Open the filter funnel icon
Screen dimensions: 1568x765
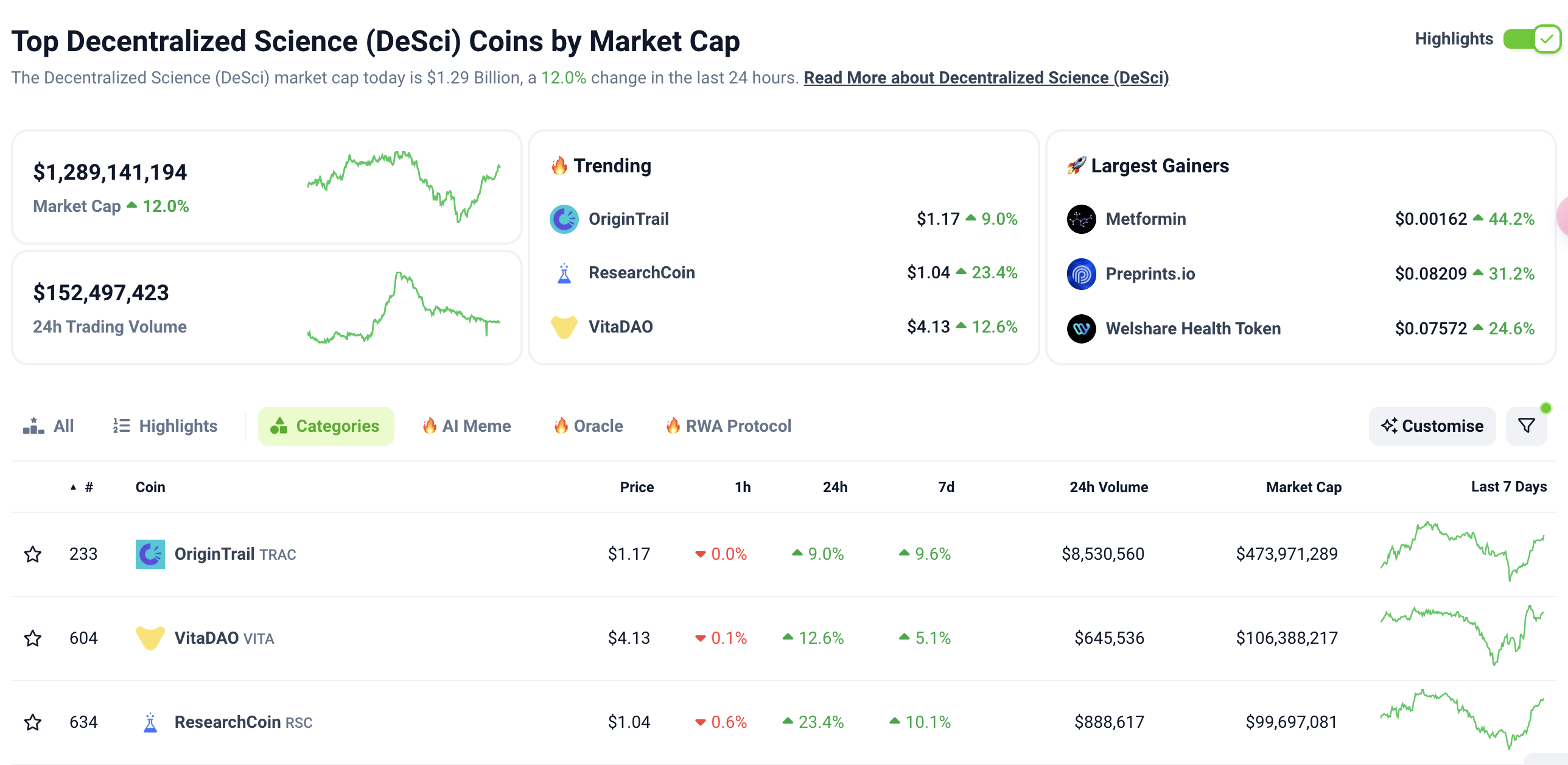click(1526, 426)
